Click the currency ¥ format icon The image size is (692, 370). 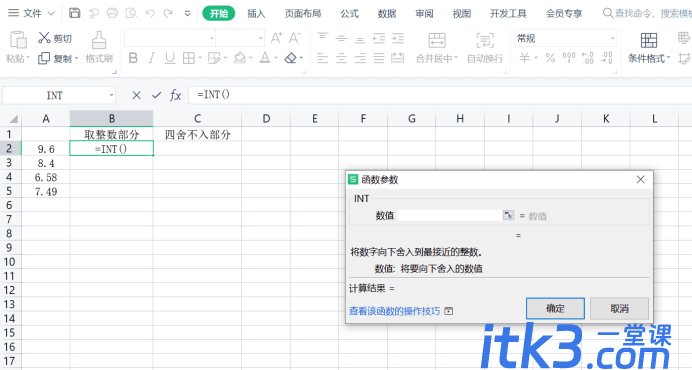524,58
